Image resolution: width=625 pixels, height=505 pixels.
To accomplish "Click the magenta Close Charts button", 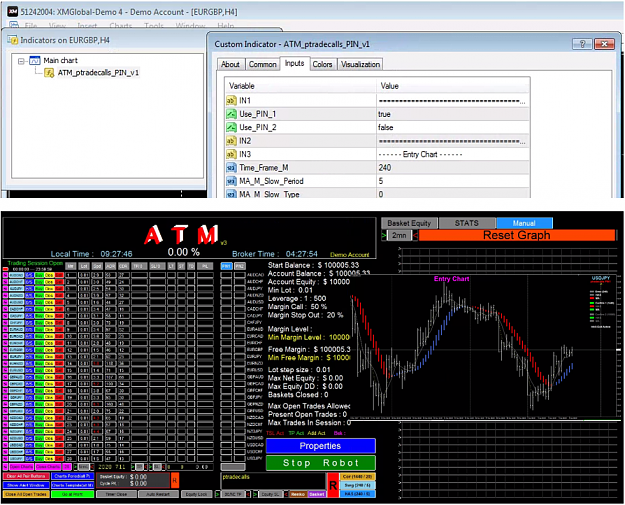I will click(48, 467).
